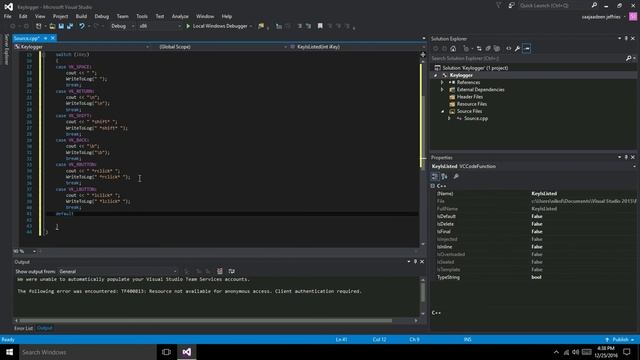
Task: Open the Build menu
Action: [81, 16]
